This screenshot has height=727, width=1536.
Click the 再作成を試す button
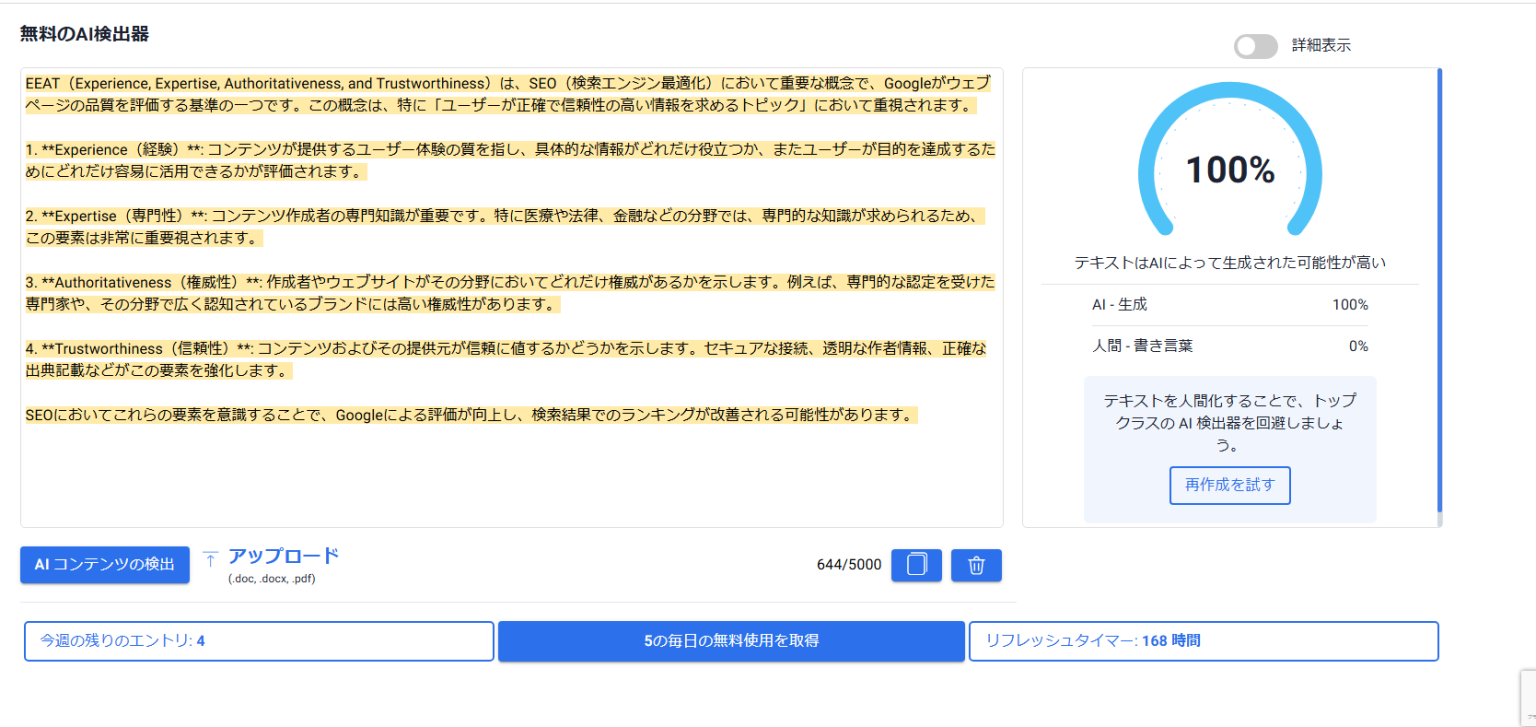(1230, 485)
